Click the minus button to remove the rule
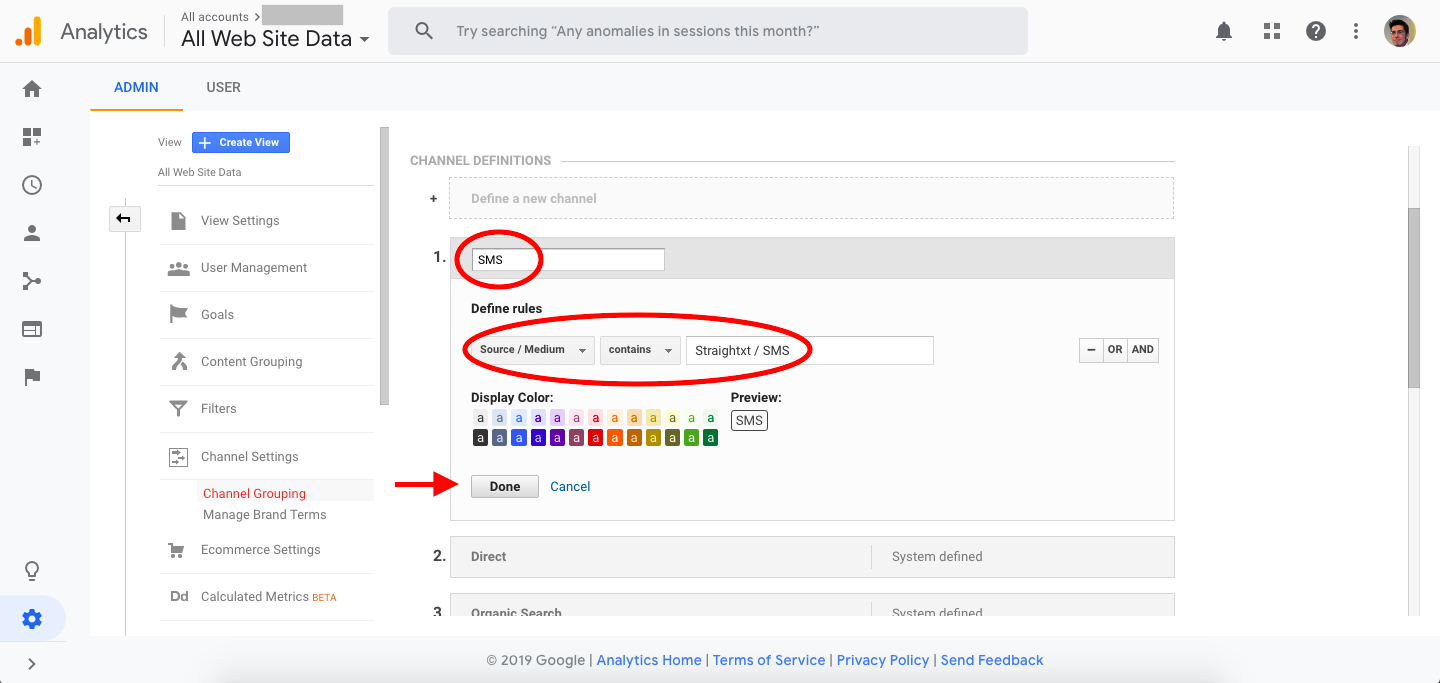 point(1091,349)
